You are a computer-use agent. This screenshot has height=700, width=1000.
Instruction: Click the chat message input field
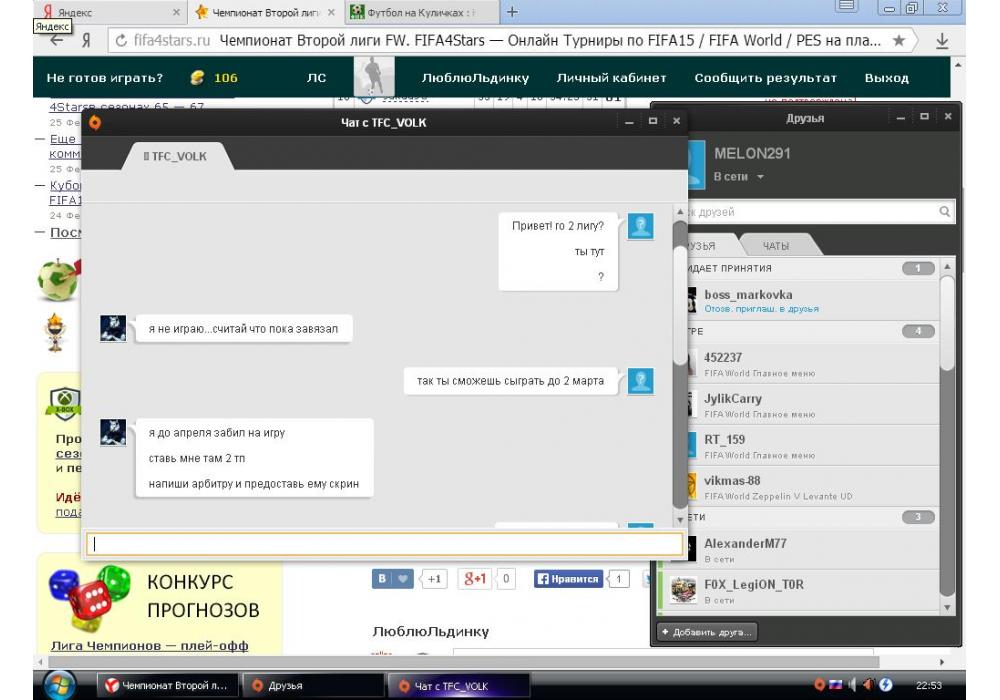pyautogui.click(x=385, y=545)
